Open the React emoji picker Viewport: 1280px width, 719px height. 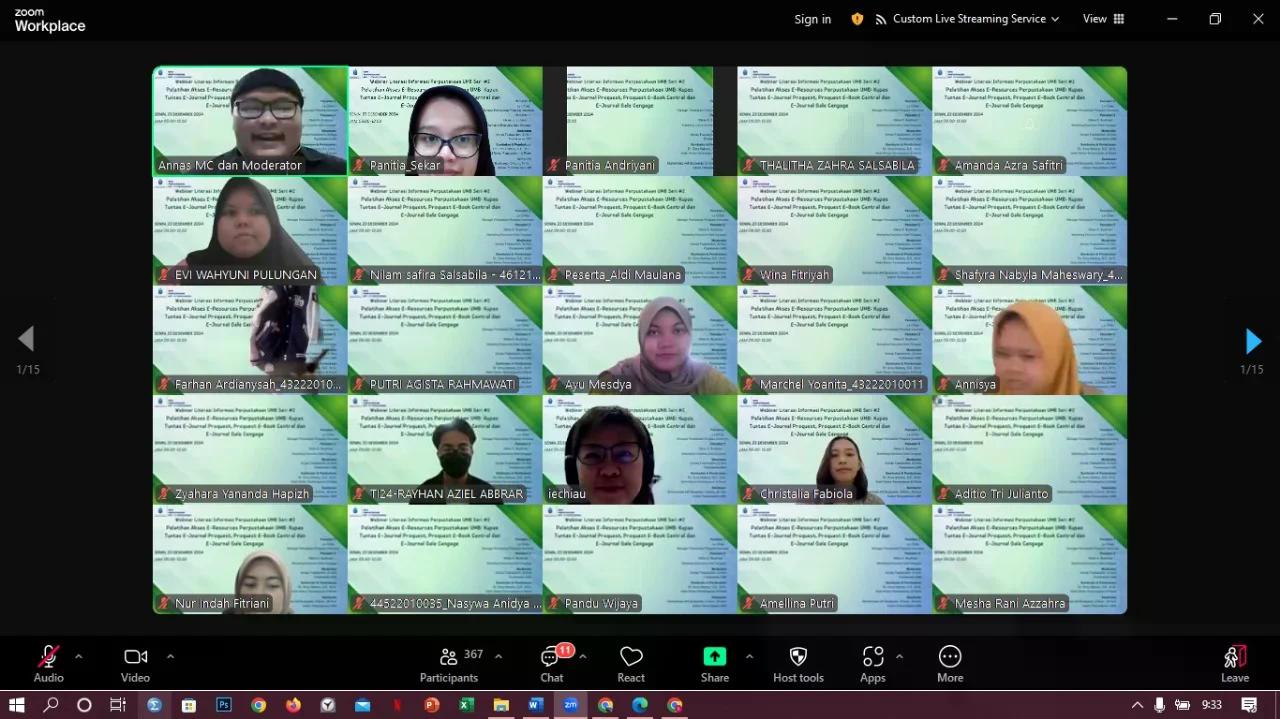631,663
